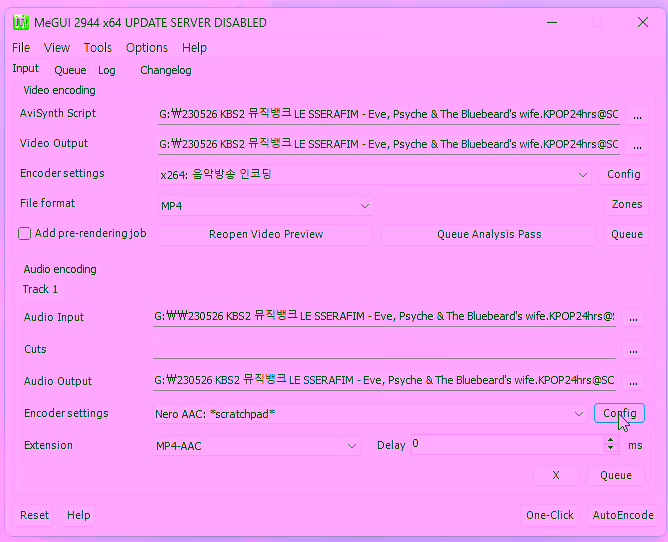The height and width of the screenshot is (542, 668).
Task: Remove audio track with X button
Action: point(556,476)
